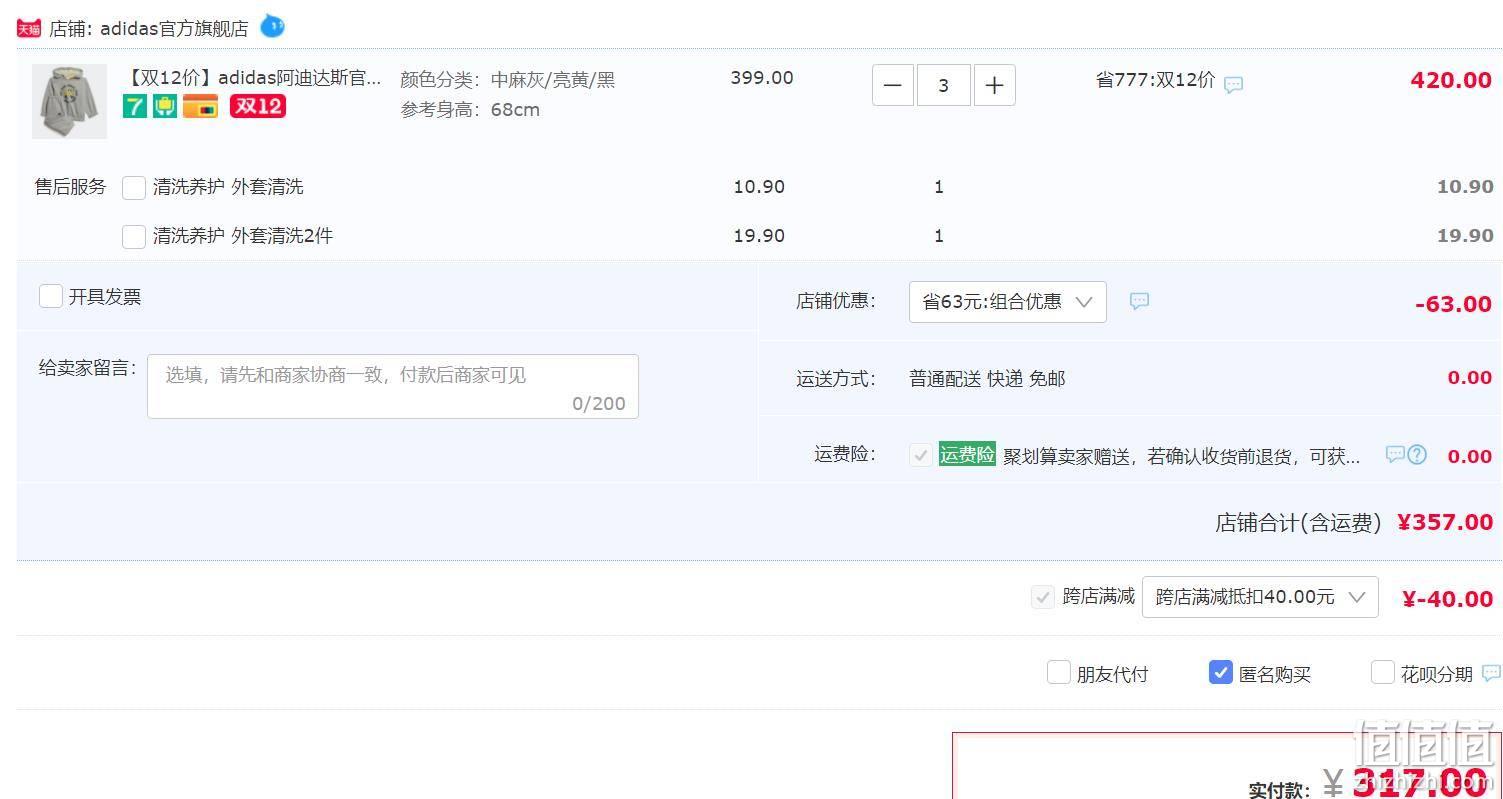Open adidas官方旗舰店 store link
Viewport: 1503px width, 799px height.
(174, 28)
